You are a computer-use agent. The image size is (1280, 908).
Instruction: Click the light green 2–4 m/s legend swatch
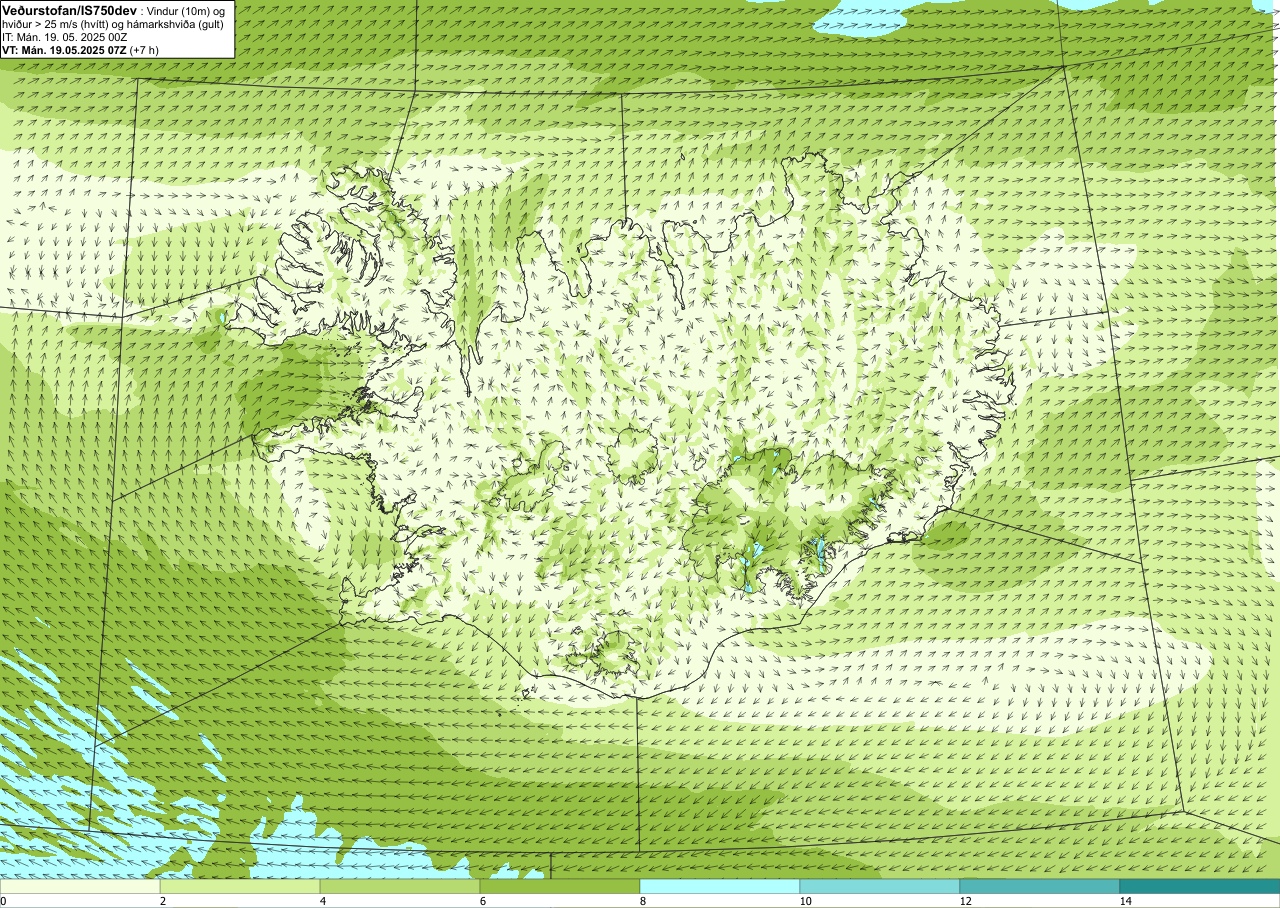click(x=240, y=886)
